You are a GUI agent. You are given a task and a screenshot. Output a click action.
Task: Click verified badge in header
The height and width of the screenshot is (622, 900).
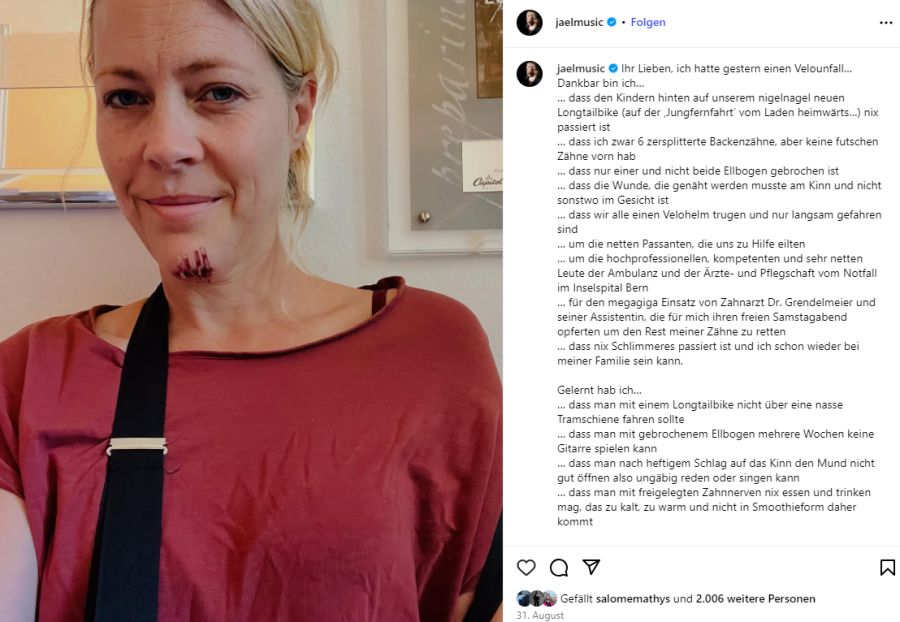pos(612,22)
